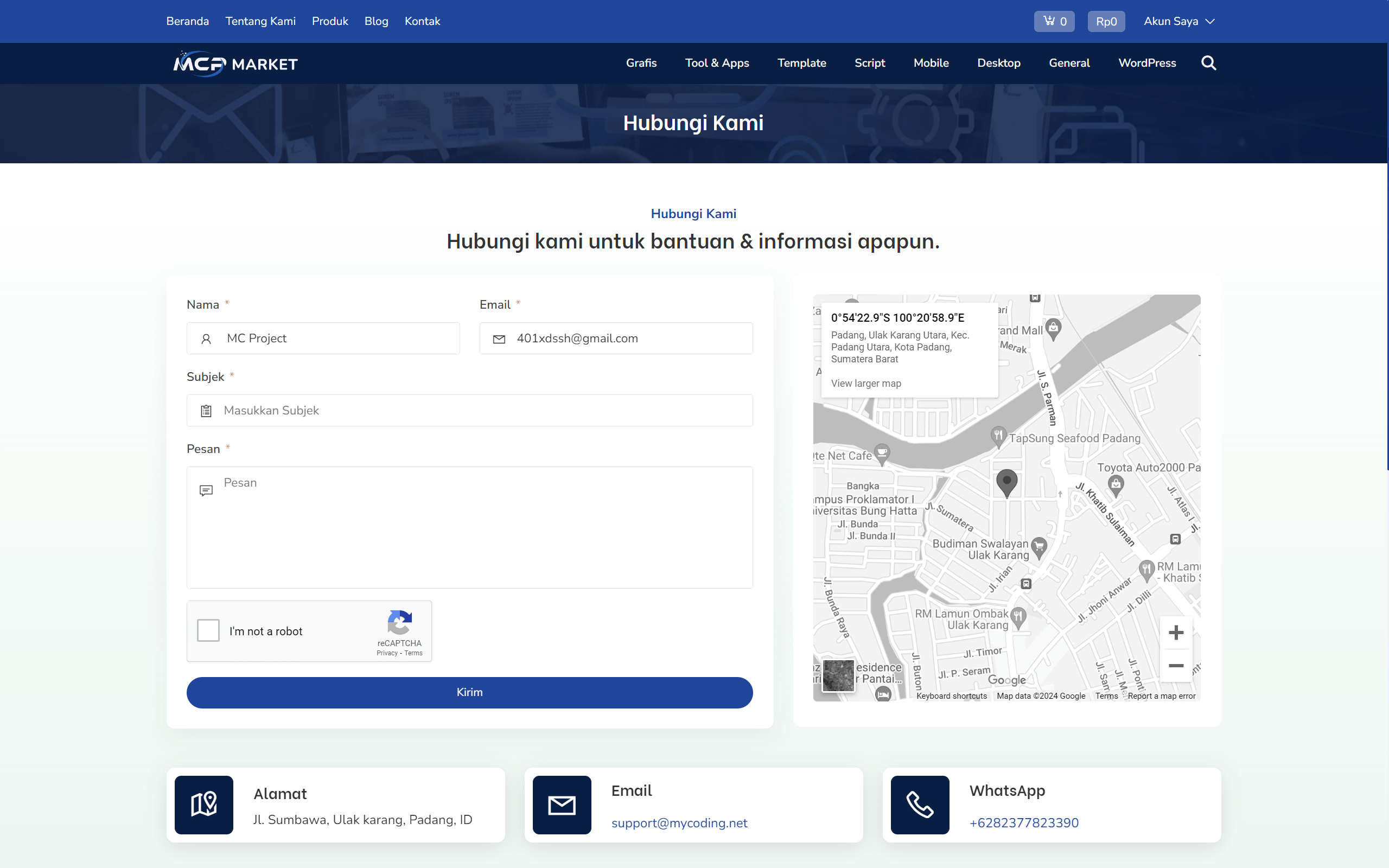Open the WordPress category tab
This screenshot has width=1389, height=868.
(x=1148, y=63)
